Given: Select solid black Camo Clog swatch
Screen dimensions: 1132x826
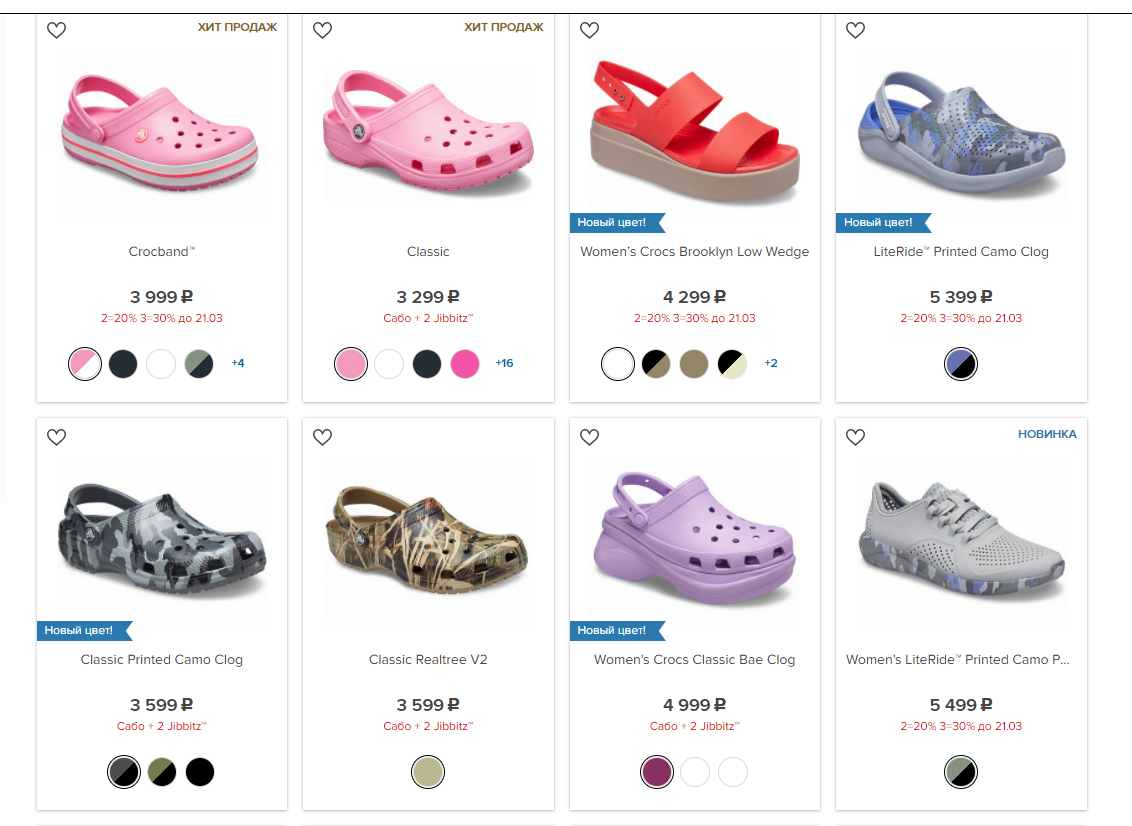Looking at the screenshot, I should pyautogui.click(x=200, y=772).
